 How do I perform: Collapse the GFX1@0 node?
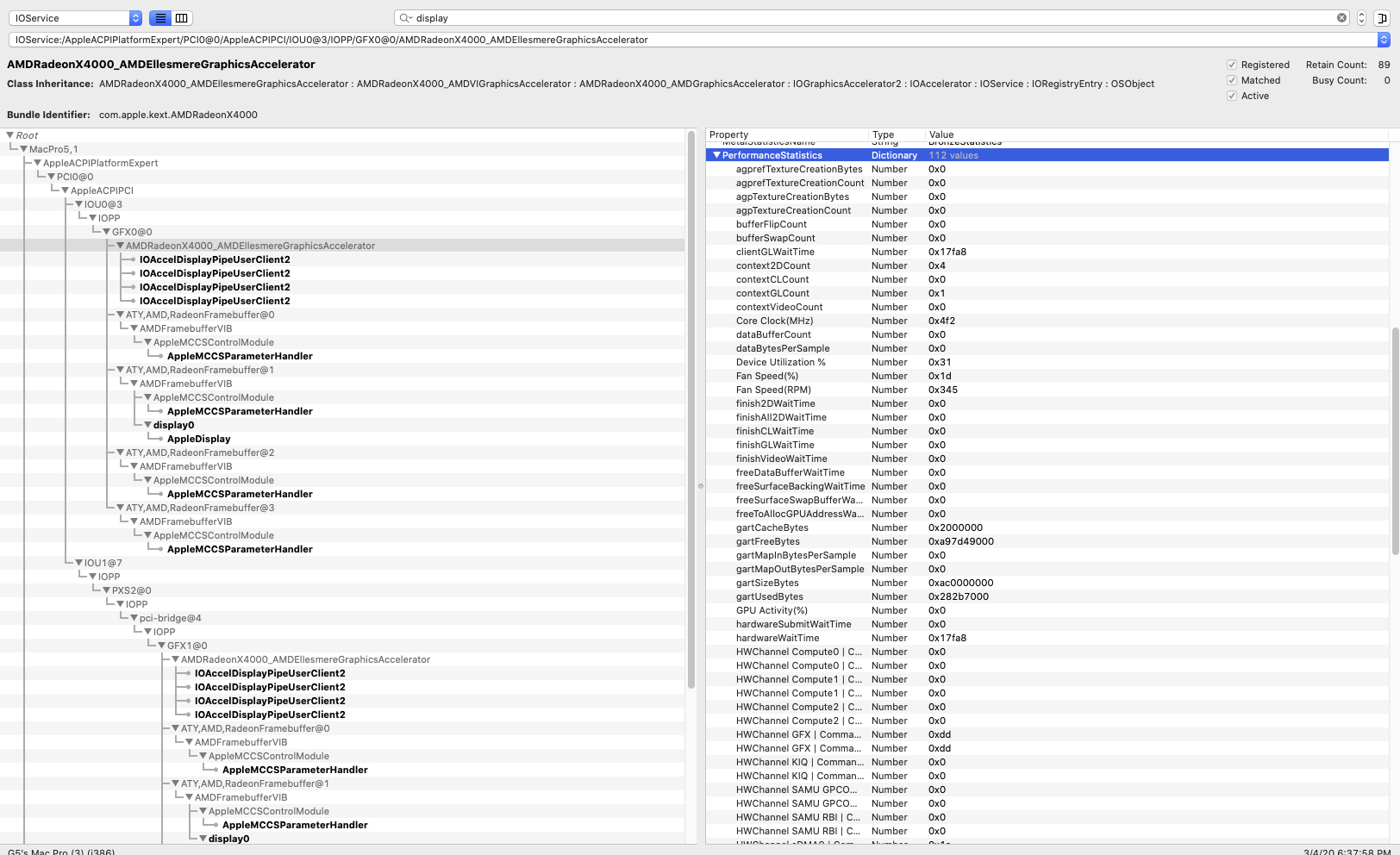(161, 646)
